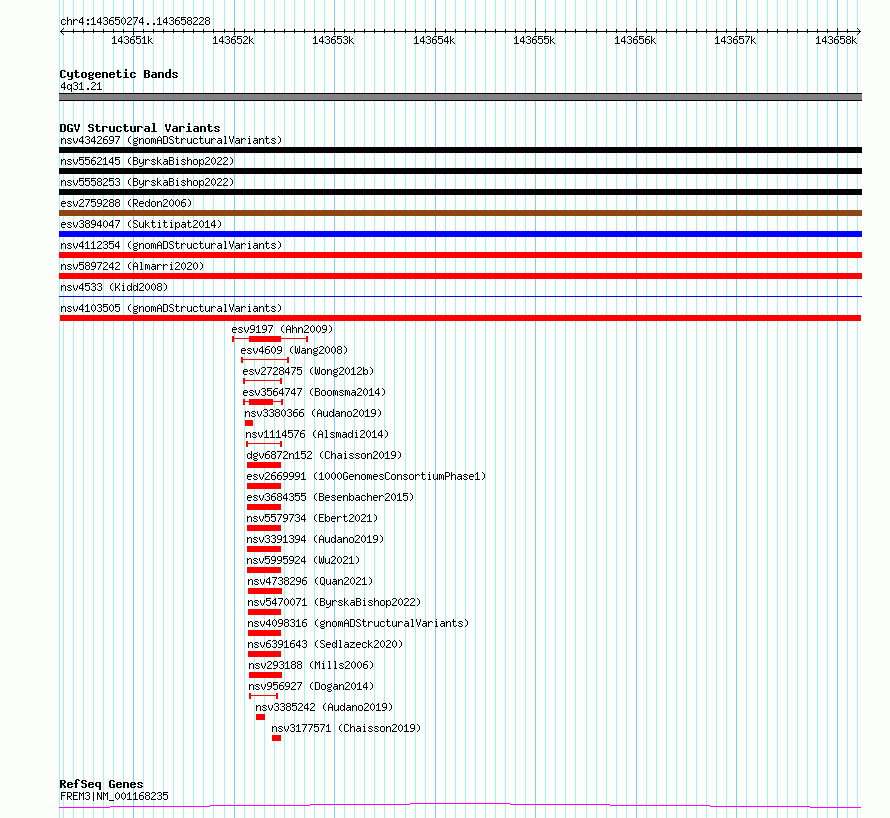Click nsv5470071 (ByrskaBishop2022) variant label
The height and width of the screenshot is (818, 890).
(x=334, y=602)
